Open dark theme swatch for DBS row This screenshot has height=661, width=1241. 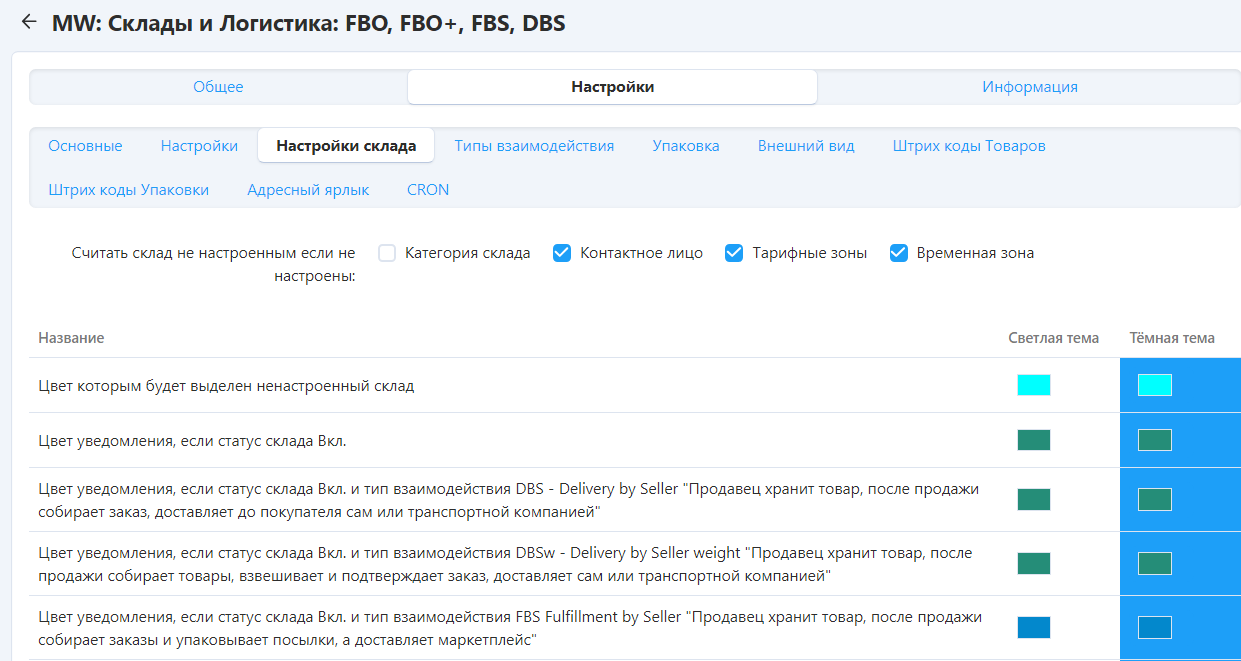pos(1154,499)
